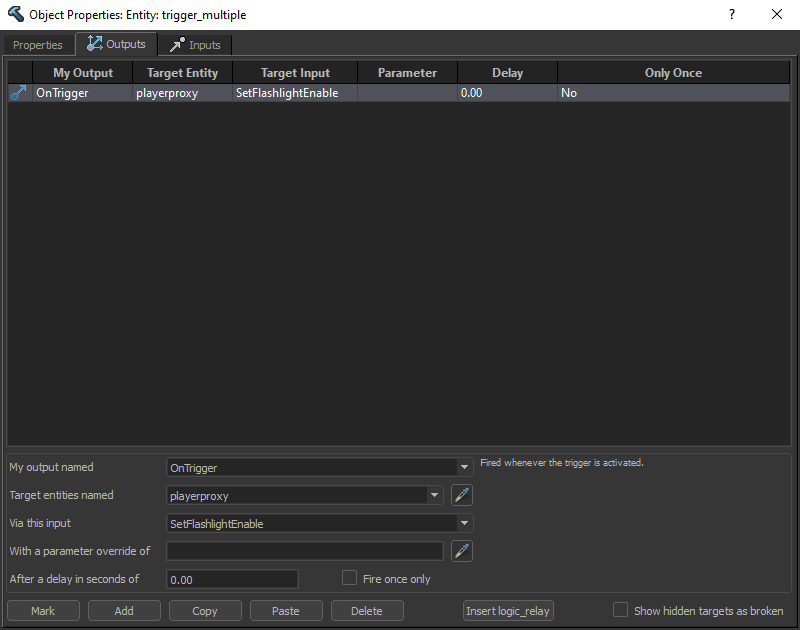
Task: Click the 0.00 delay cell in row
Action: [x=508, y=93]
